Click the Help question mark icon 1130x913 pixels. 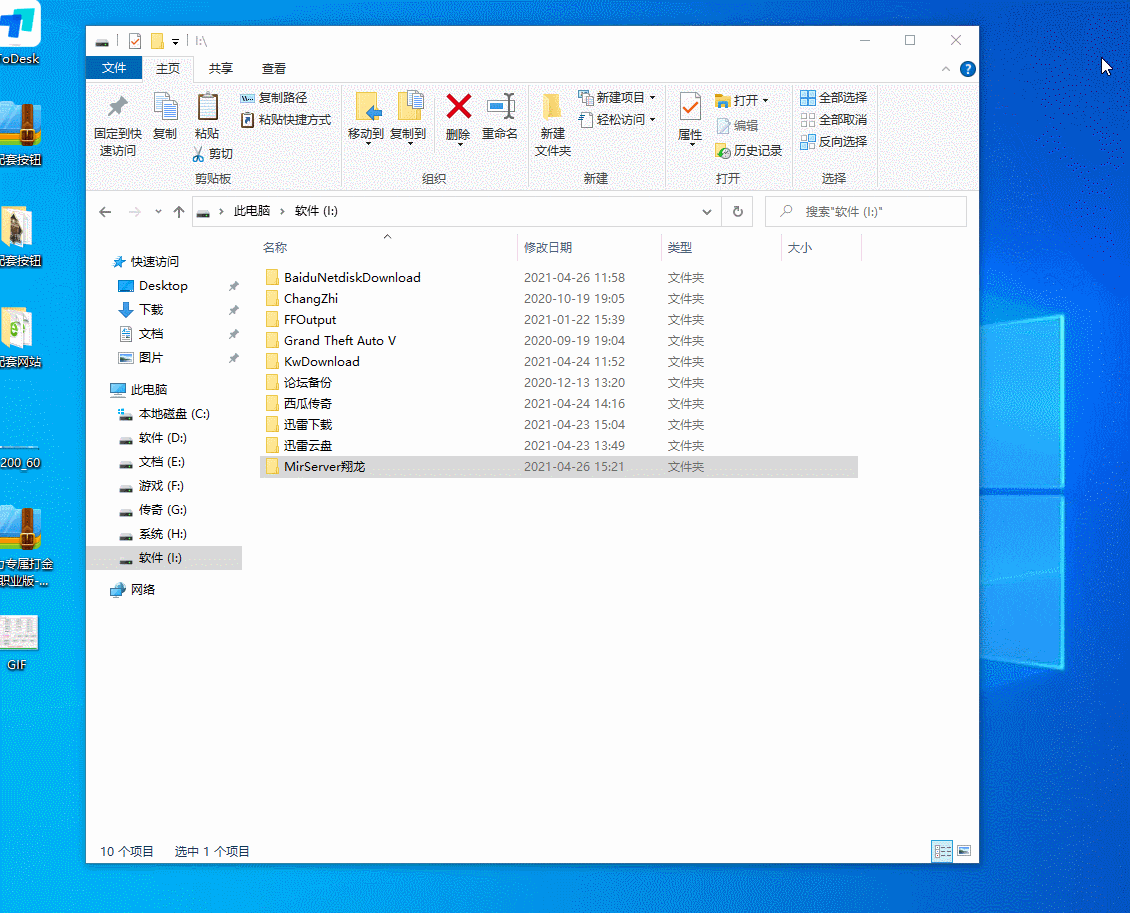click(x=967, y=69)
